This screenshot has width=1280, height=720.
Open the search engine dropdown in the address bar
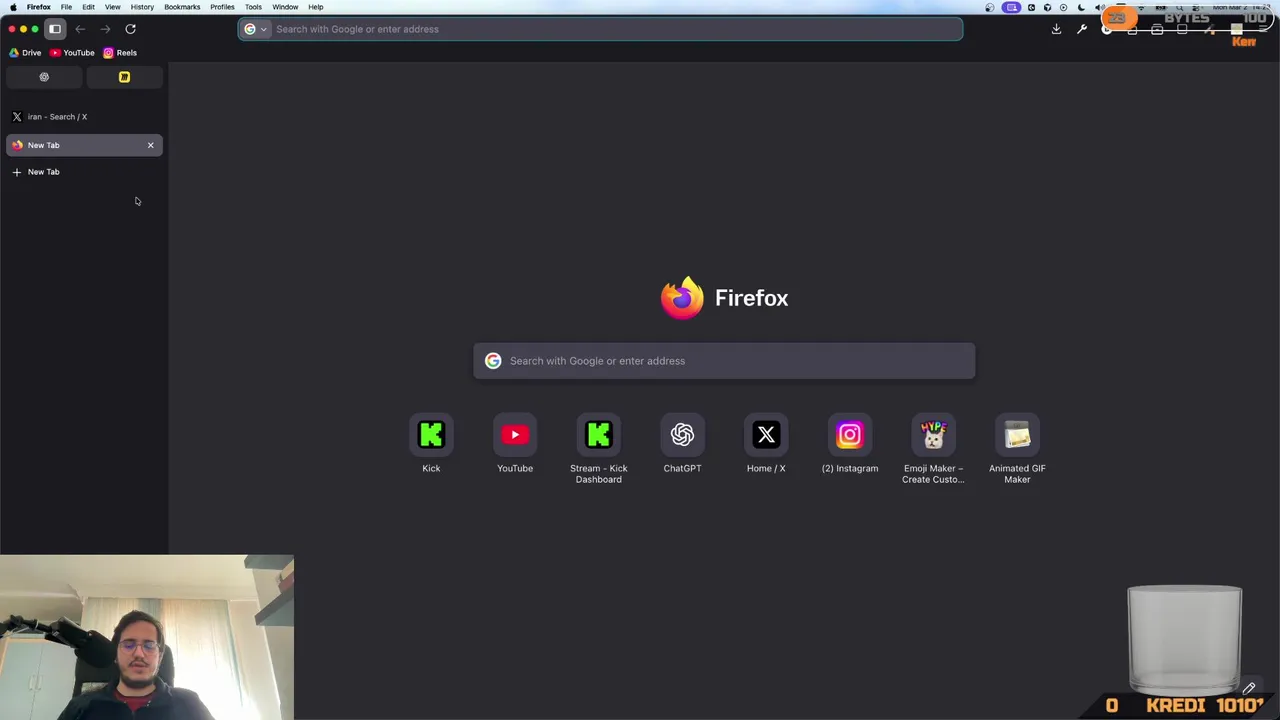click(x=256, y=29)
